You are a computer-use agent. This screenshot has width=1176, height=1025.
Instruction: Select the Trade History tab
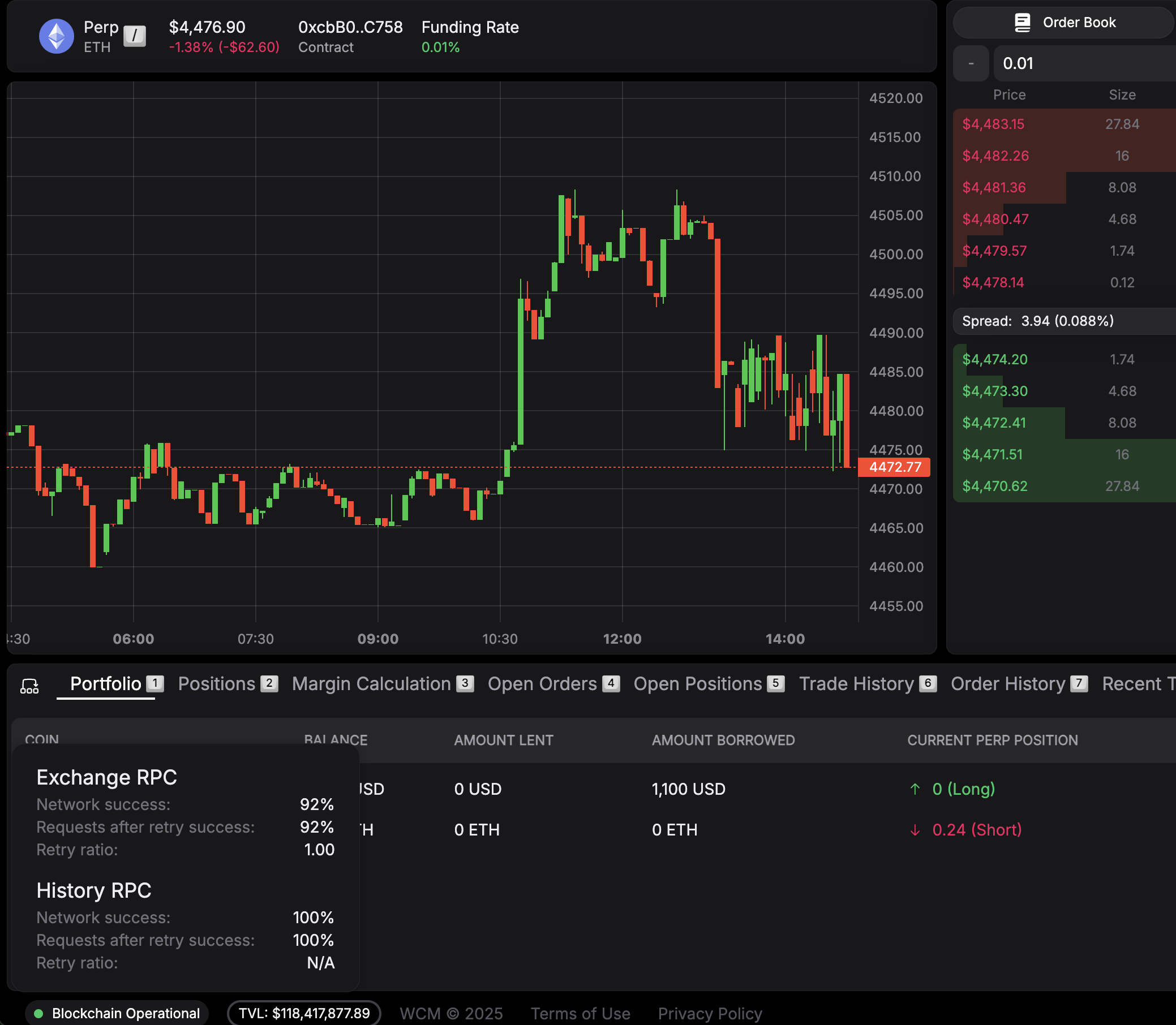pyautogui.click(x=856, y=684)
